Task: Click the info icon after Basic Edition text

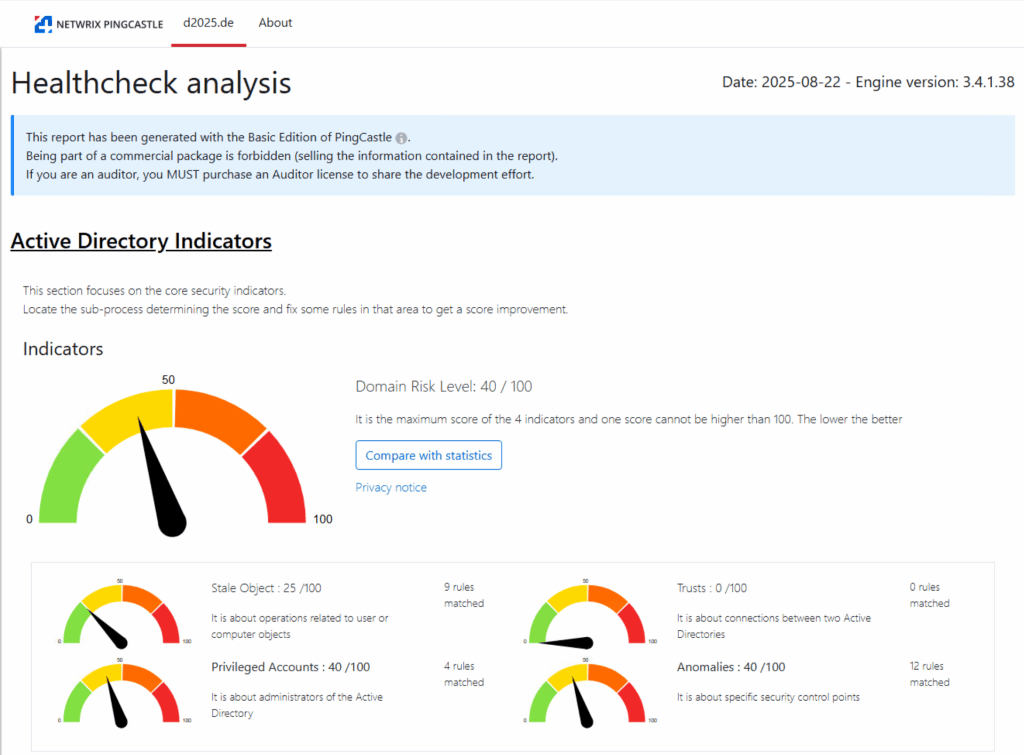Action: (x=401, y=138)
